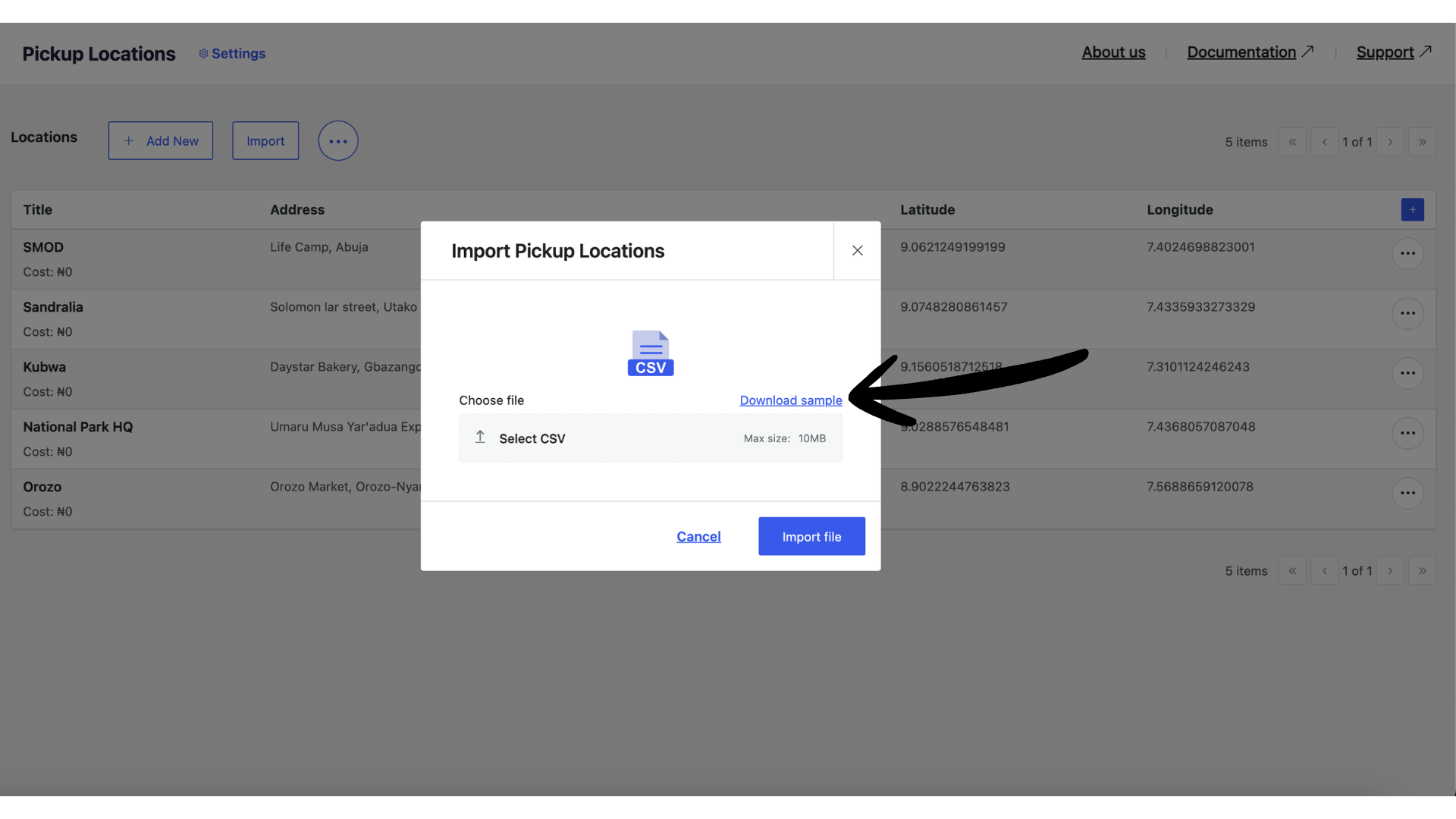Image resolution: width=1456 pixels, height=819 pixels.
Task: Click the Add New location button
Action: pos(160,140)
